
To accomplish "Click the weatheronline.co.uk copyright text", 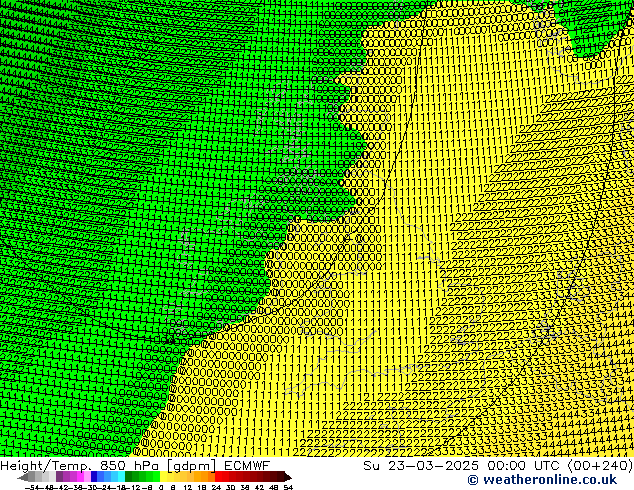I will [x=542, y=480].
